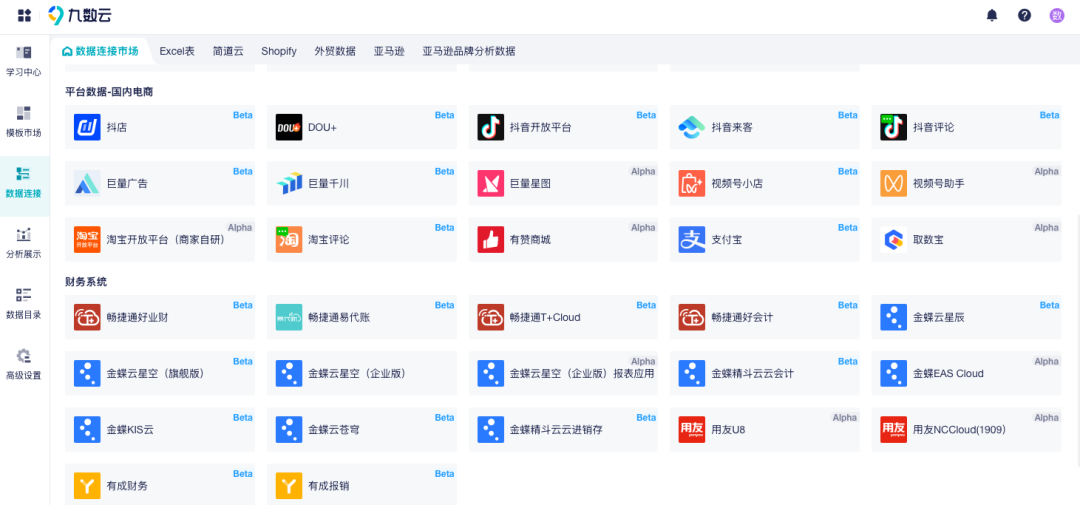1080x505 pixels.
Task: Open 数据目录 in sidebar
Action: [x=24, y=304]
